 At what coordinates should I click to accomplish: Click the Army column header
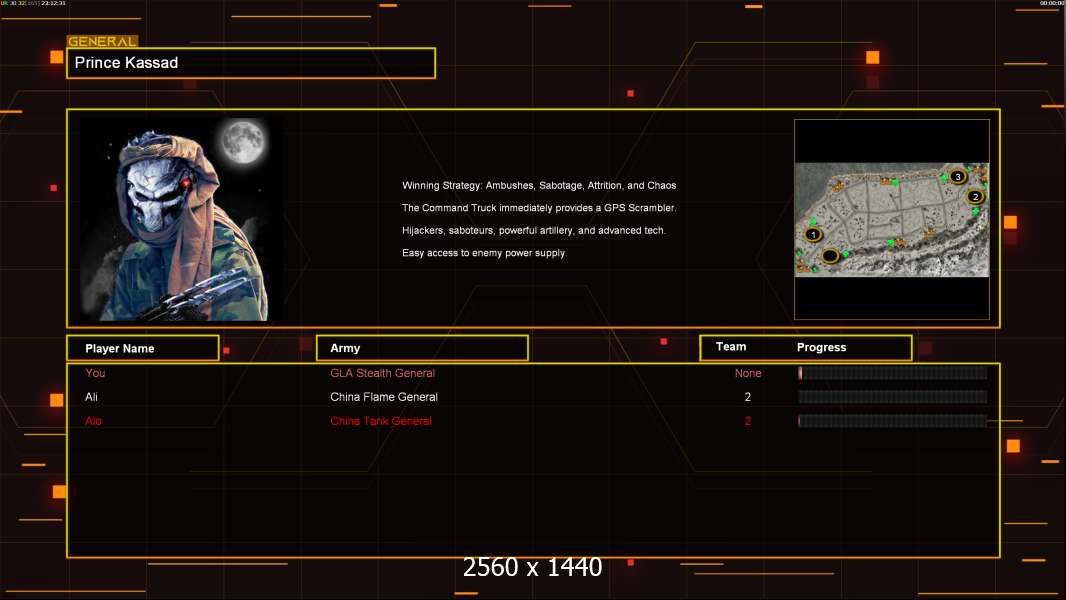422,348
